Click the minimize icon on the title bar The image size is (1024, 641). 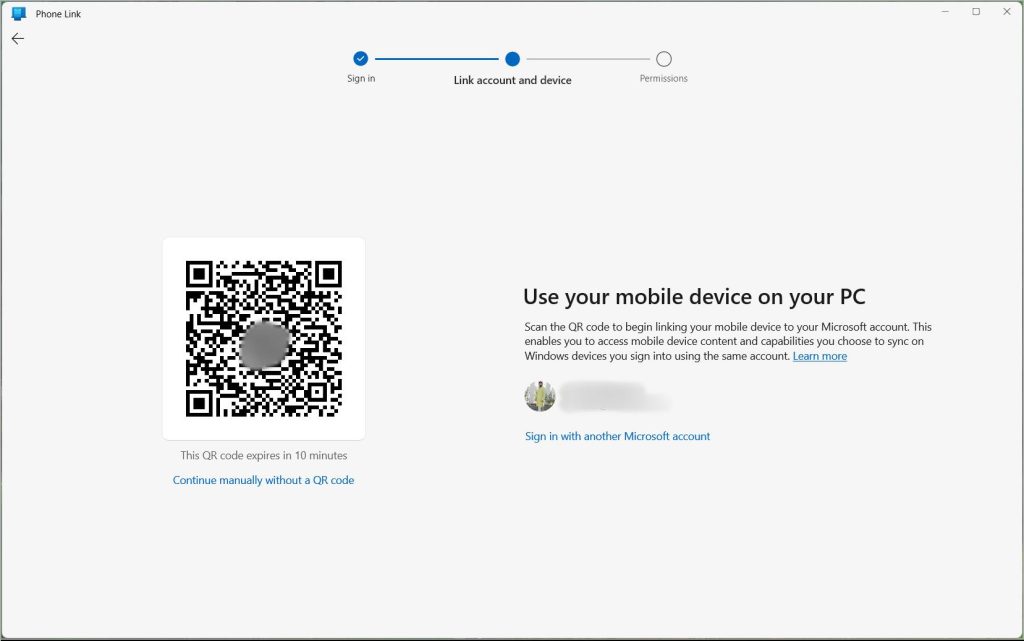pos(943,11)
